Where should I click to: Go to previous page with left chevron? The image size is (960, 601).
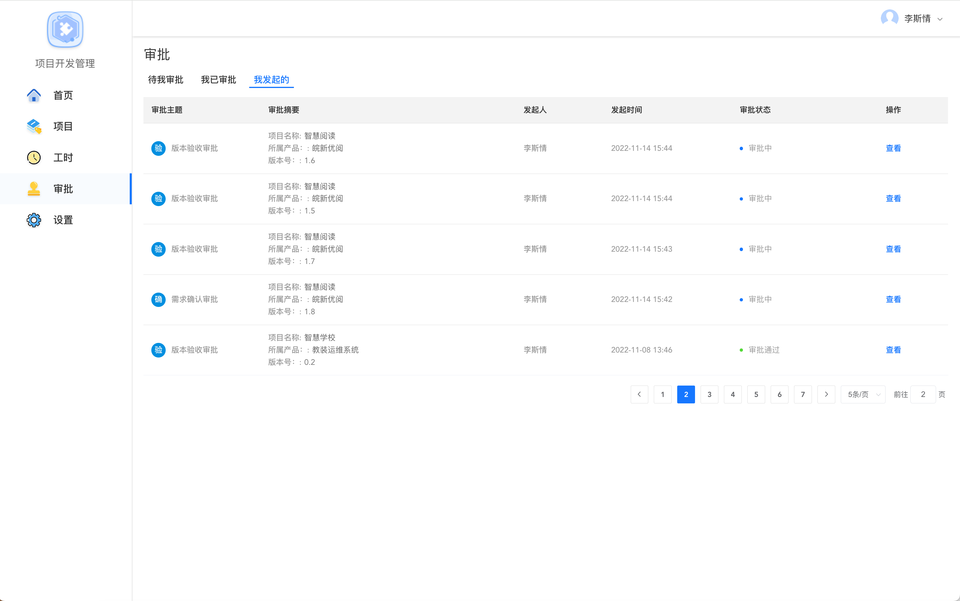(639, 395)
